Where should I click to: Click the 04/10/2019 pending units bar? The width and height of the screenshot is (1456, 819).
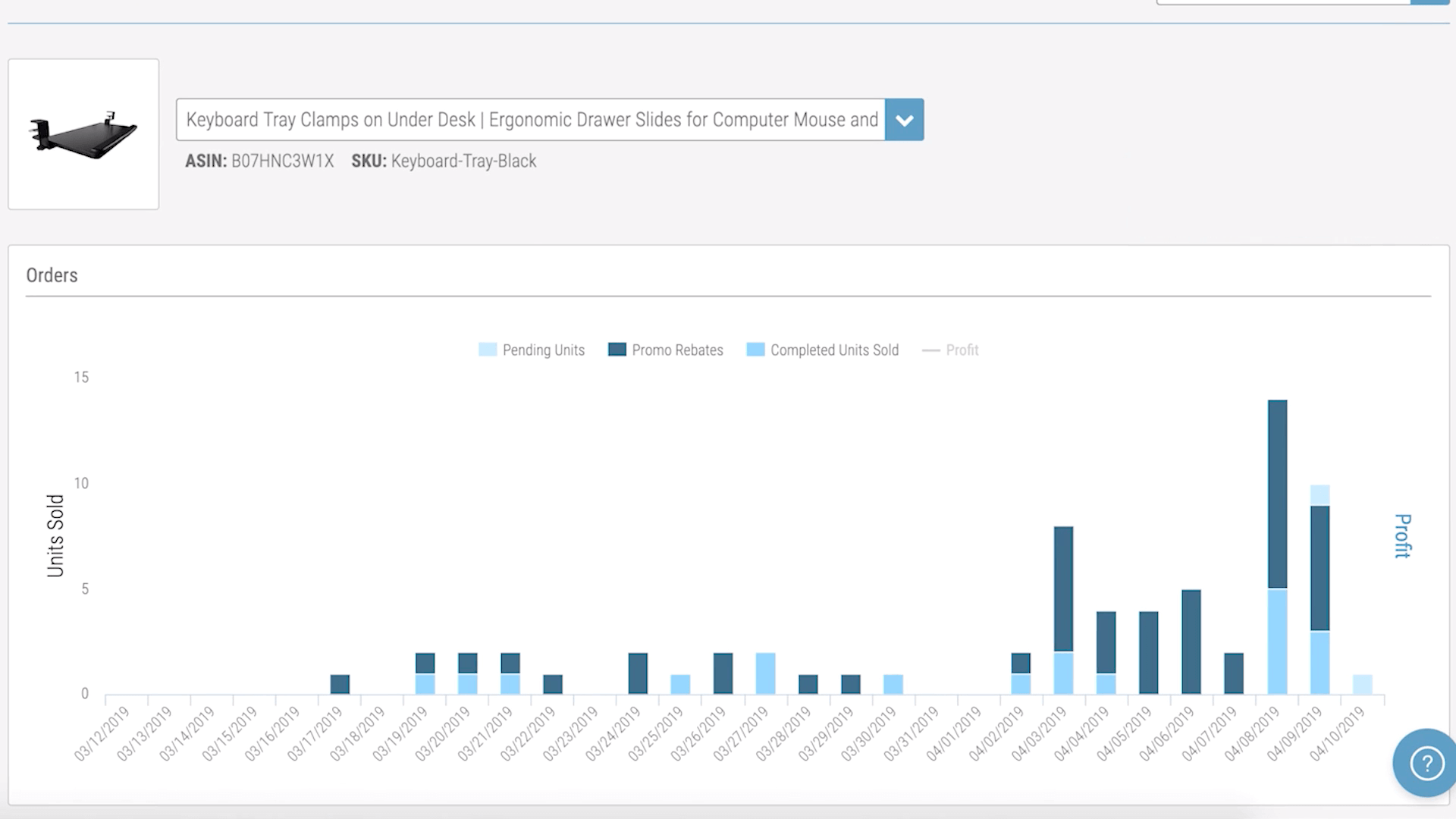pos(1362,684)
